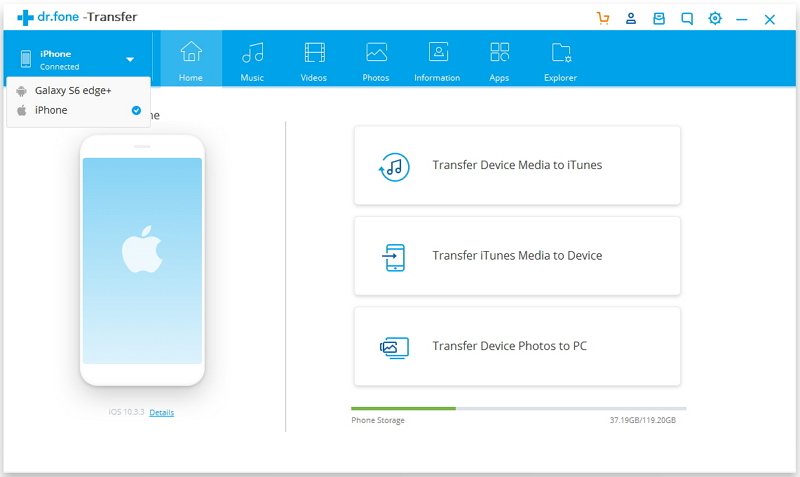Click Transfer Device Media to iTunes
This screenshot has height=477, width=800.
517,165
